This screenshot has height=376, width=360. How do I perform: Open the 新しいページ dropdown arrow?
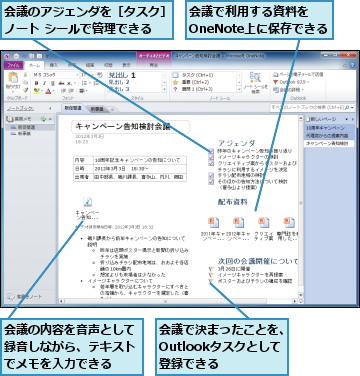(x=346, y=119)
